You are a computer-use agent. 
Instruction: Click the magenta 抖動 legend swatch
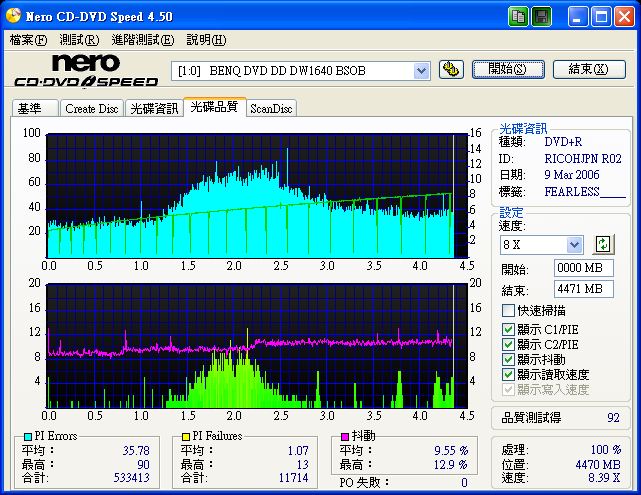click(345, 437)
